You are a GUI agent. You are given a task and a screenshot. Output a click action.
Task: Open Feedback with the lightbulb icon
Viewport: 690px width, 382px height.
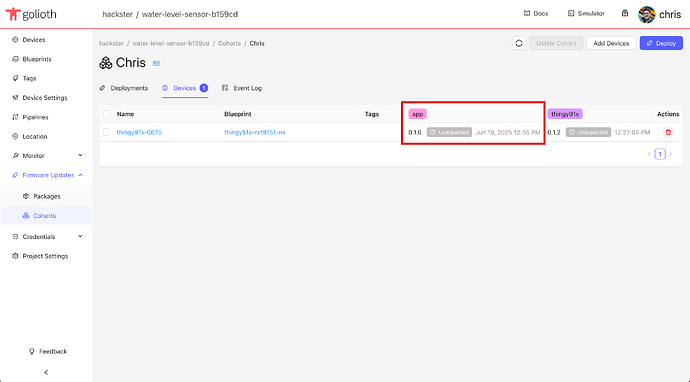click(48, 351)
